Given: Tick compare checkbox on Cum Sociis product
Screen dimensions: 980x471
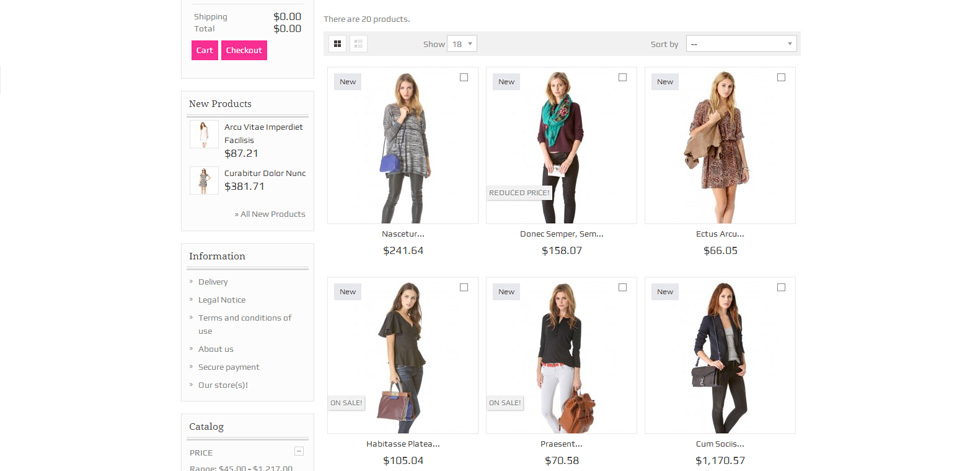Looking at the screenshot, I should coord(781,287).
